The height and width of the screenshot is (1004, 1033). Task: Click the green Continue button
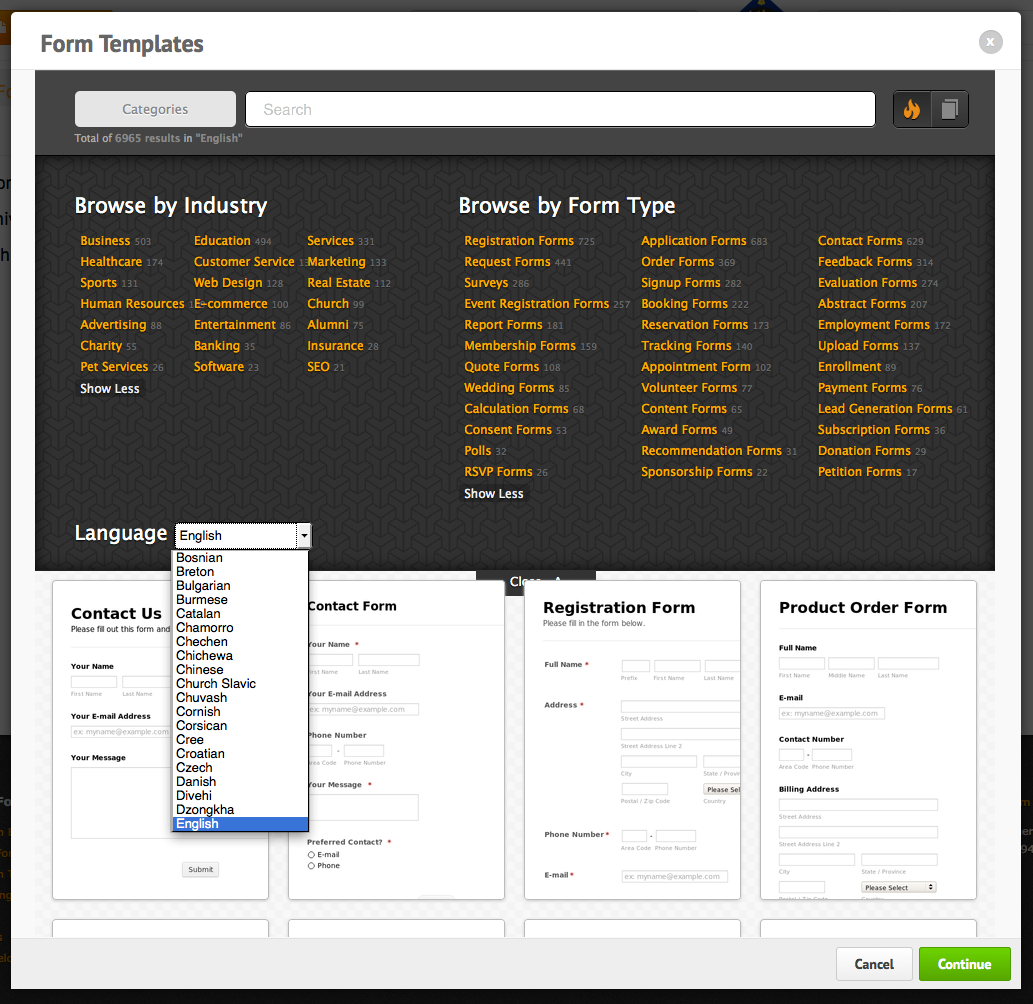pos(964,964)
